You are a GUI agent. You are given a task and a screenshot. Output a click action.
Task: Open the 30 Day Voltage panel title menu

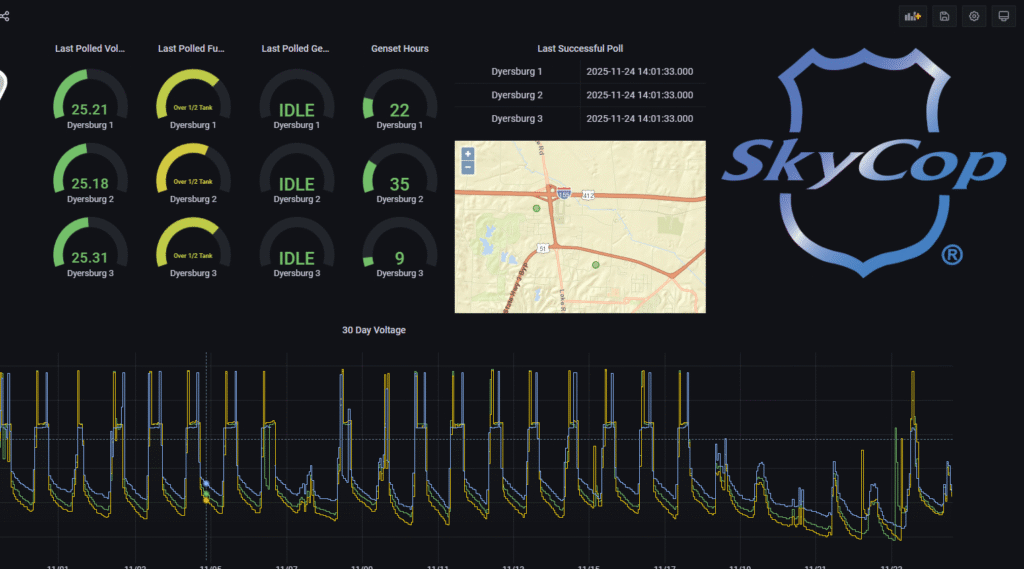(x=373, y=330)
